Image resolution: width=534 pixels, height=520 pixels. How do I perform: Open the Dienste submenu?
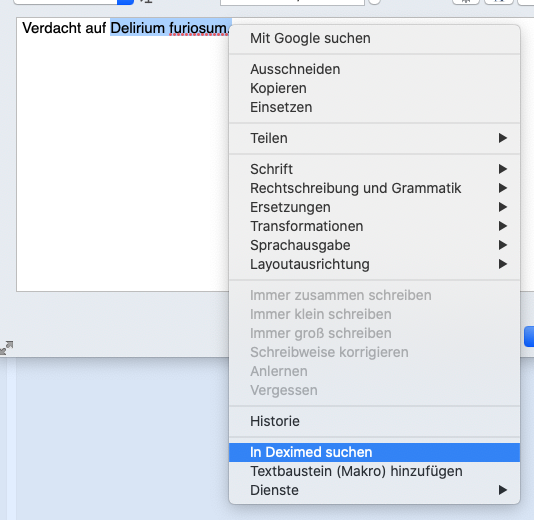point(374,490)
